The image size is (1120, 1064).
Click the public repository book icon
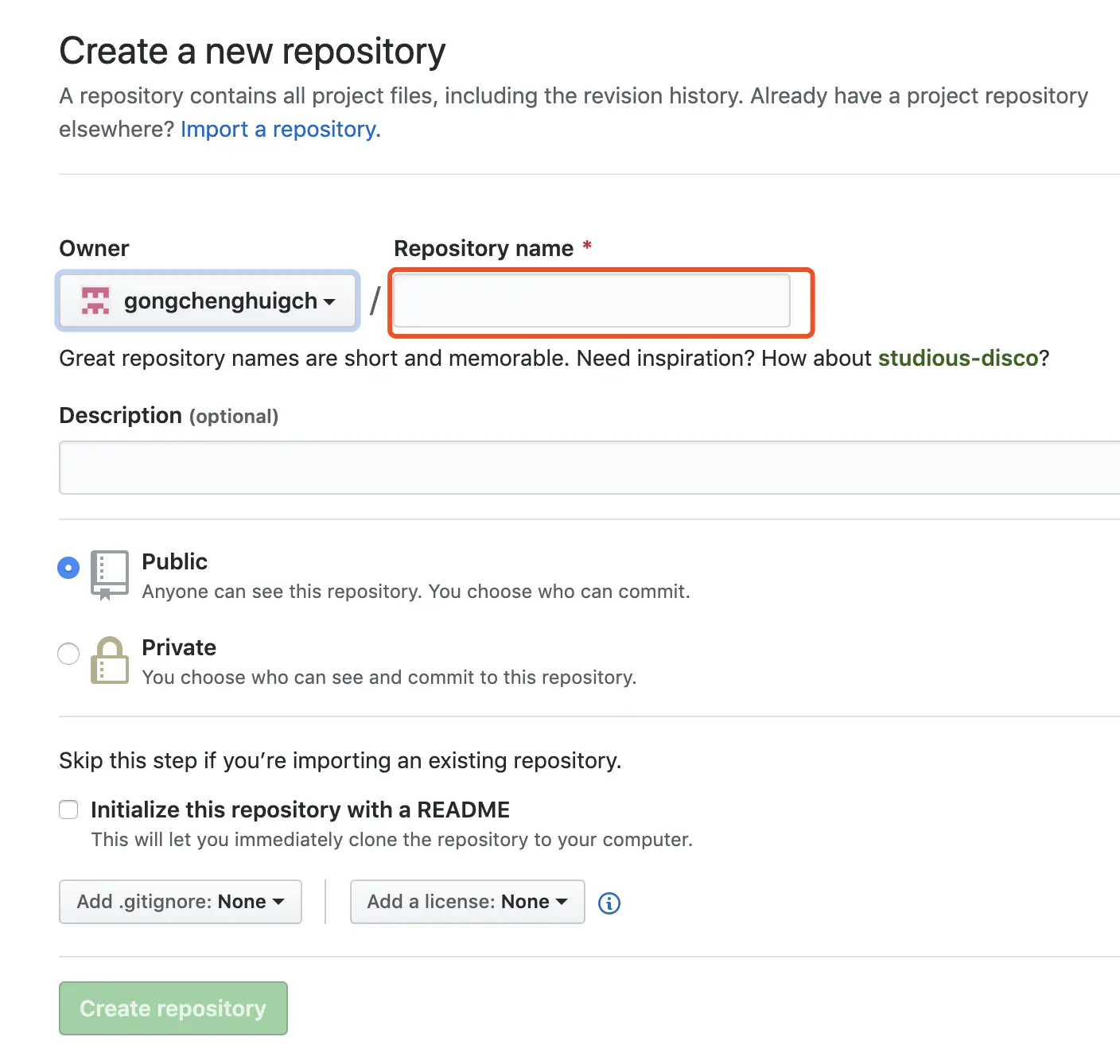click(109, 574)
